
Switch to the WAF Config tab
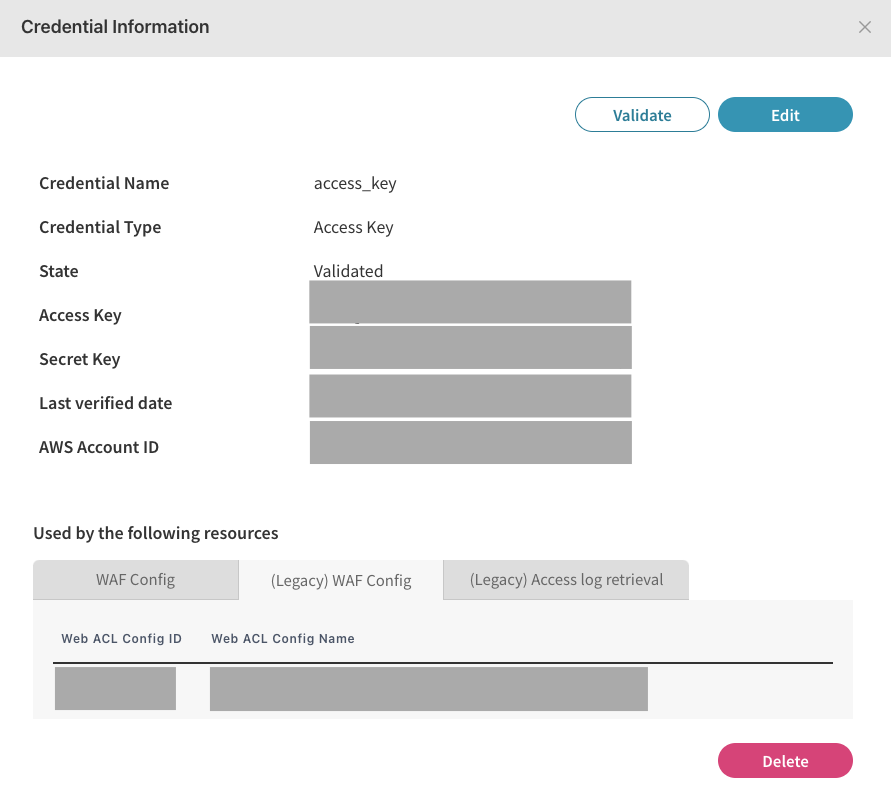pos(136,579)
